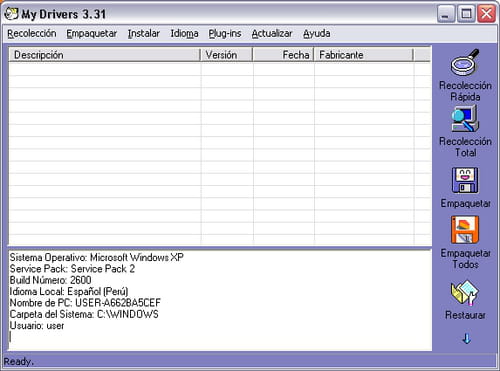
Task: Open the Recolección menu
Action: [x=32, y=33]
